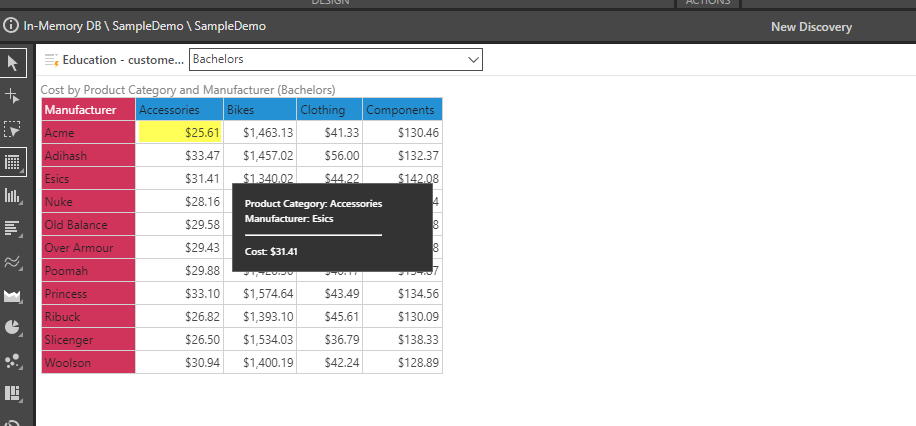Viewport: 916px width, 426px height.
Task: Click the $30.94 Woolson Accessories cell
Action: coord(180,362)
